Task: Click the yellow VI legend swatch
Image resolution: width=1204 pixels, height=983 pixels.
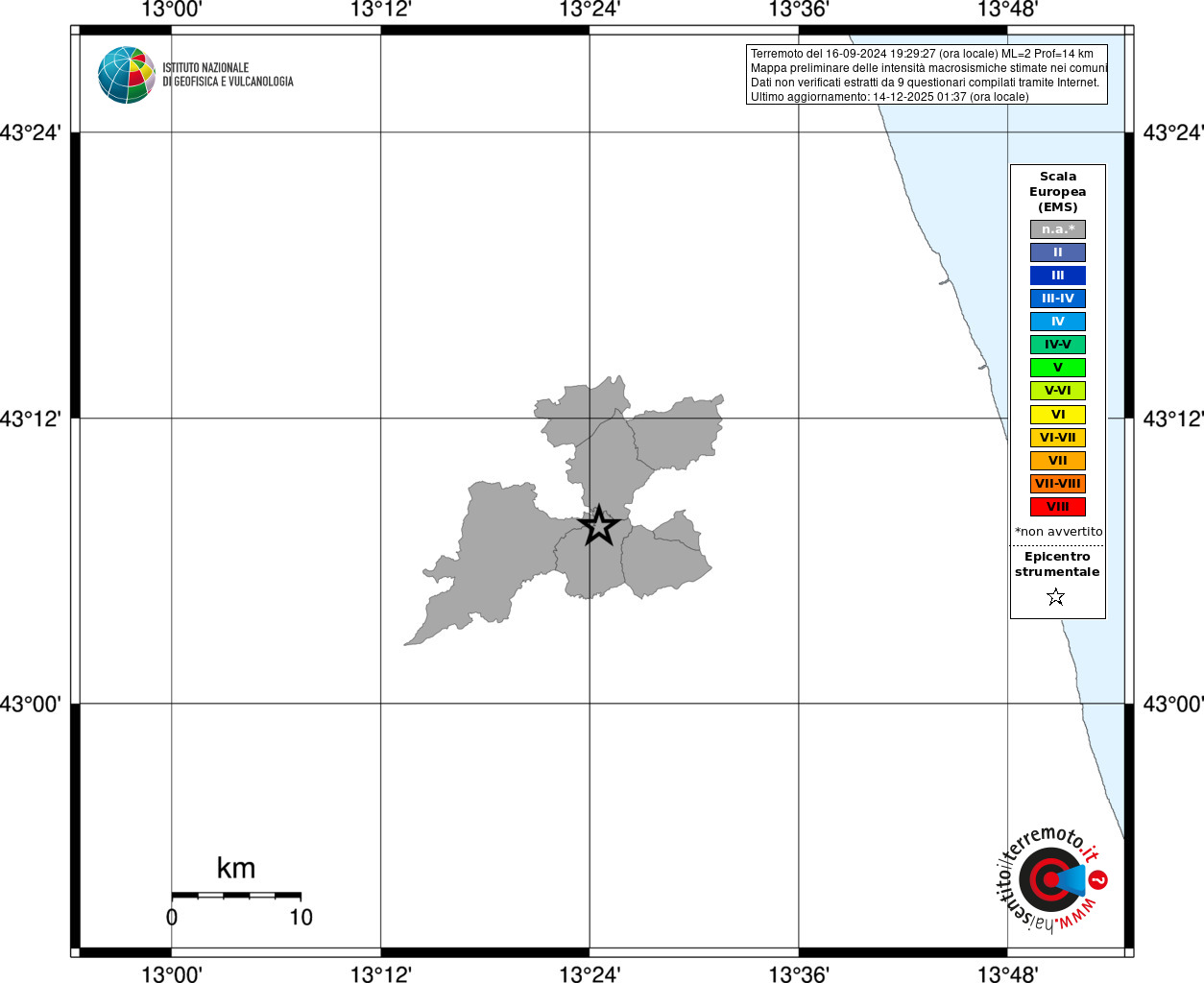Action: tap(1058, 415)
